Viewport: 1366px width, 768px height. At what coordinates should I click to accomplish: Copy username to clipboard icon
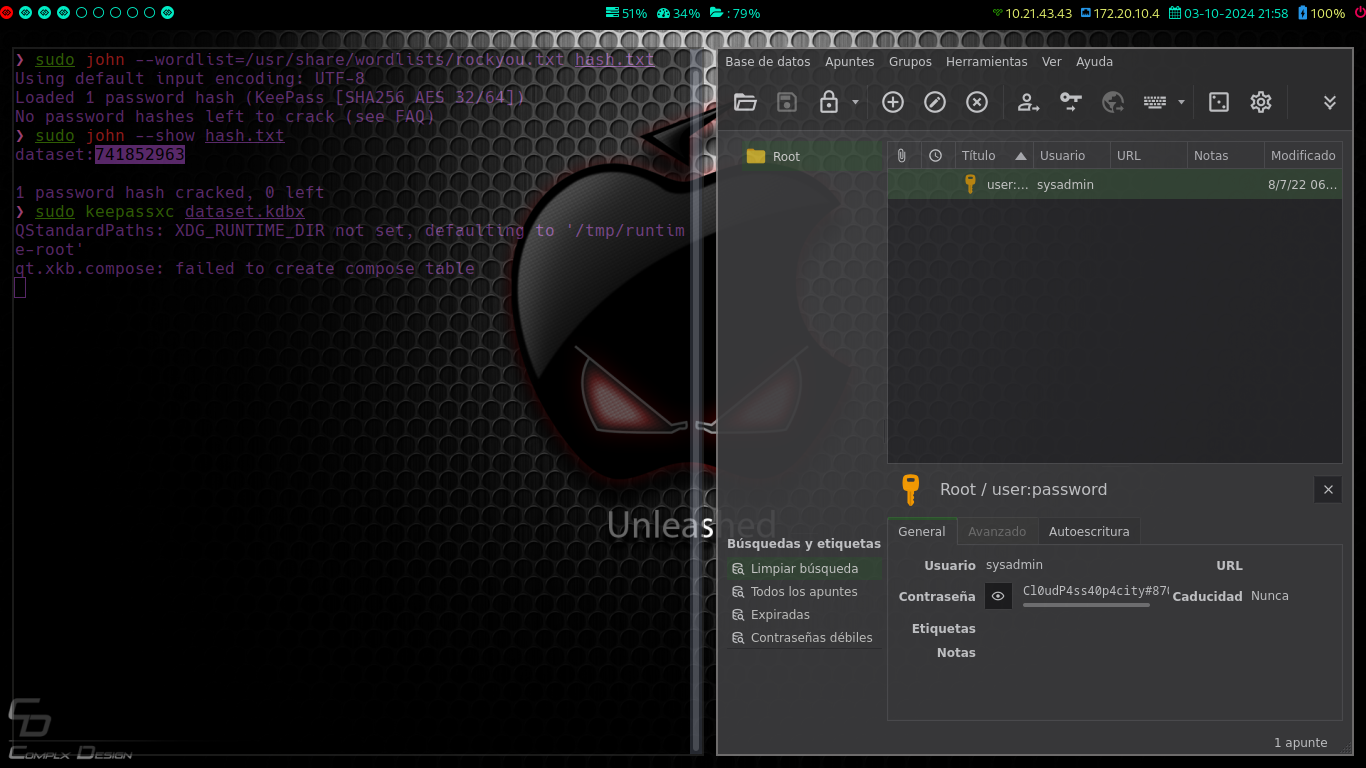(1028, 102)
